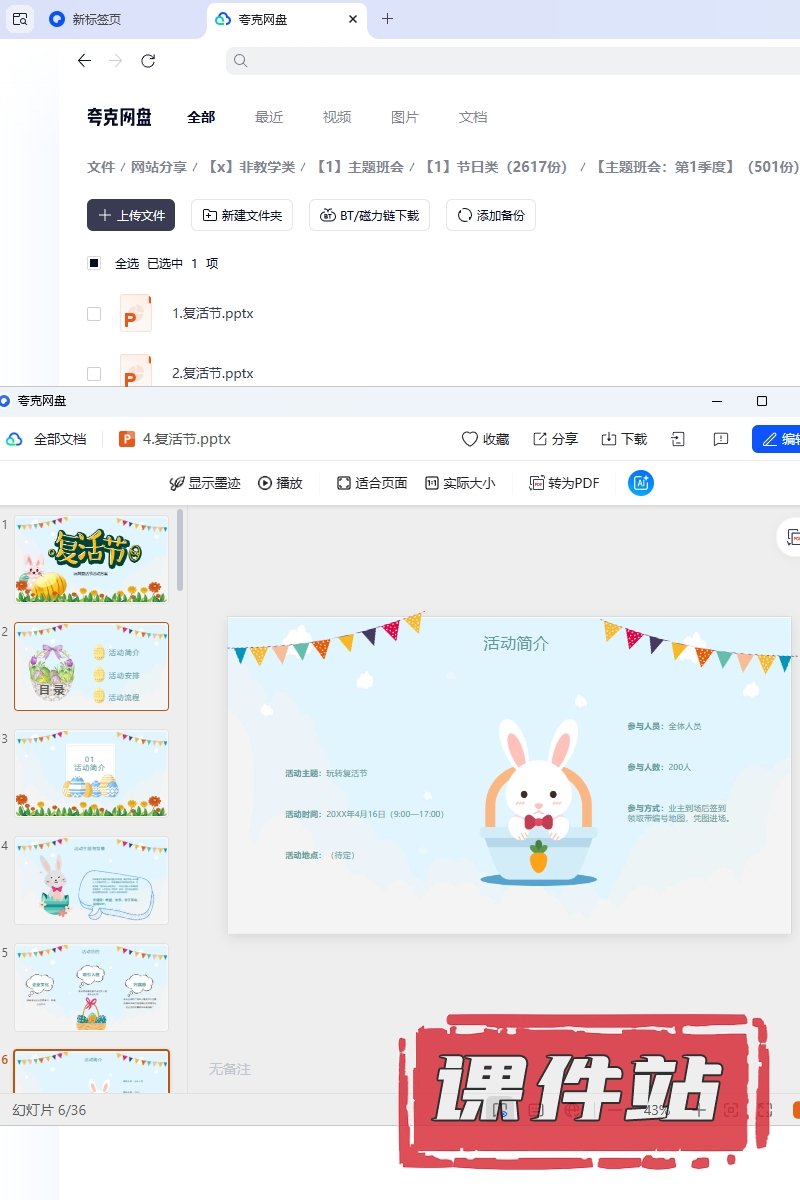Play the slideshow with 播放
The height and width of the screenshot is (1200, 800).
(x=280, y=483)
